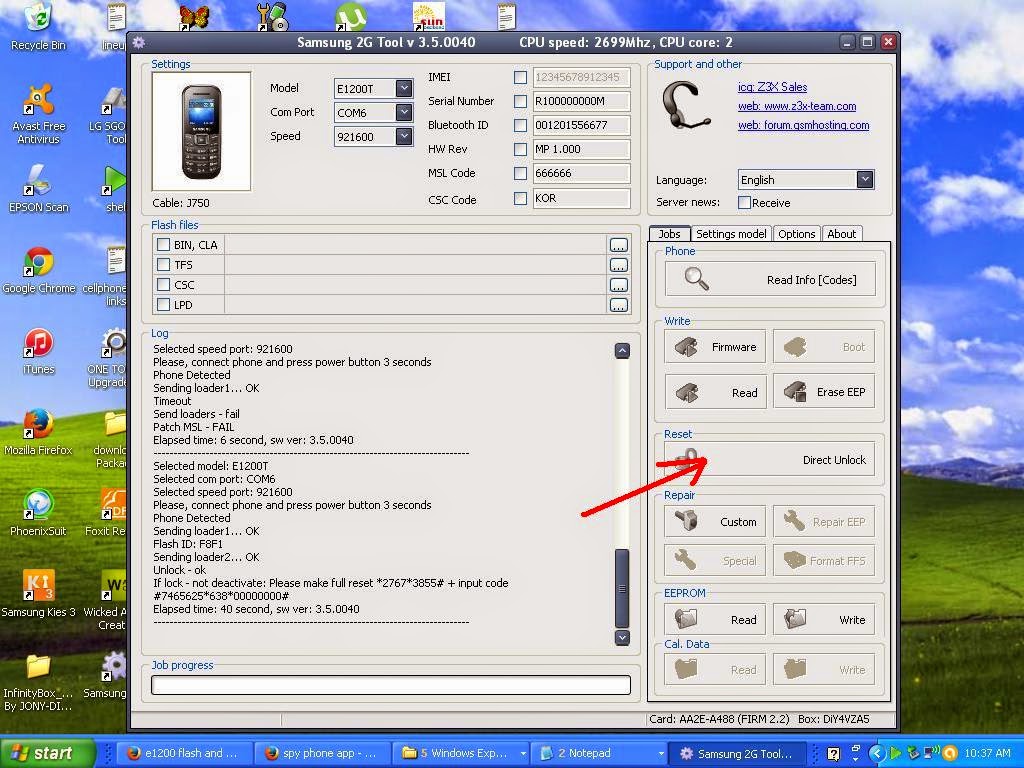Enable the CSC Code checkbox
The height and width of the screenshot is (768, 1024).
pyautogui.click(x=520, y=198)
